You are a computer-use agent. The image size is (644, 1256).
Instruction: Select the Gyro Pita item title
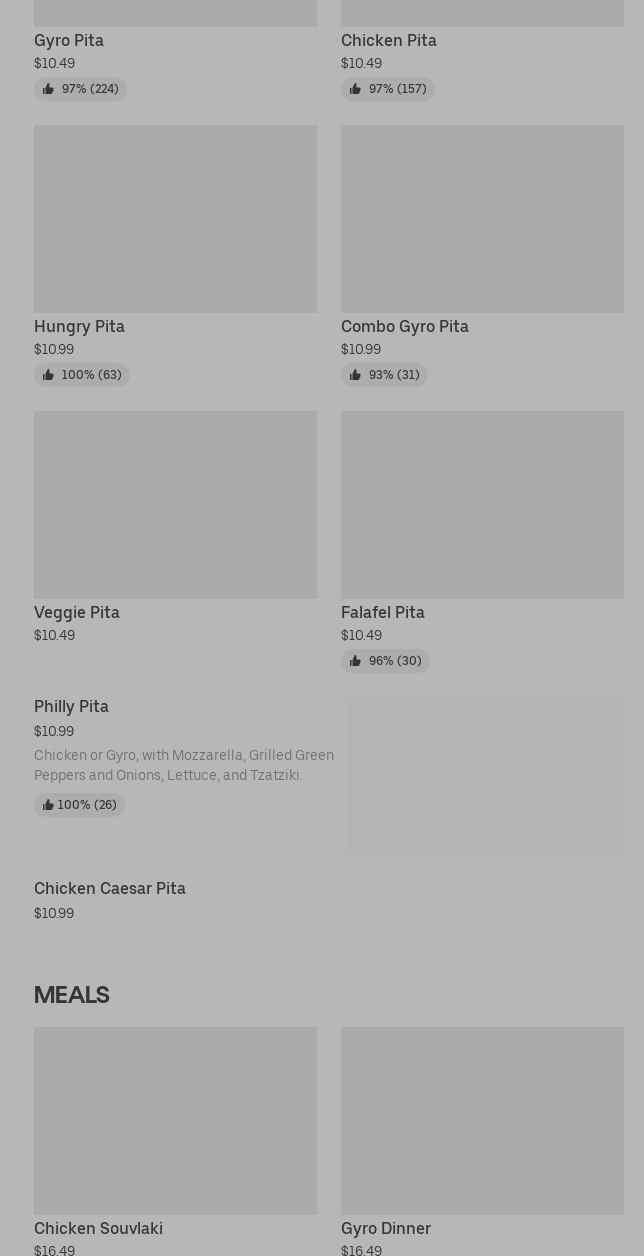point(69,40)
